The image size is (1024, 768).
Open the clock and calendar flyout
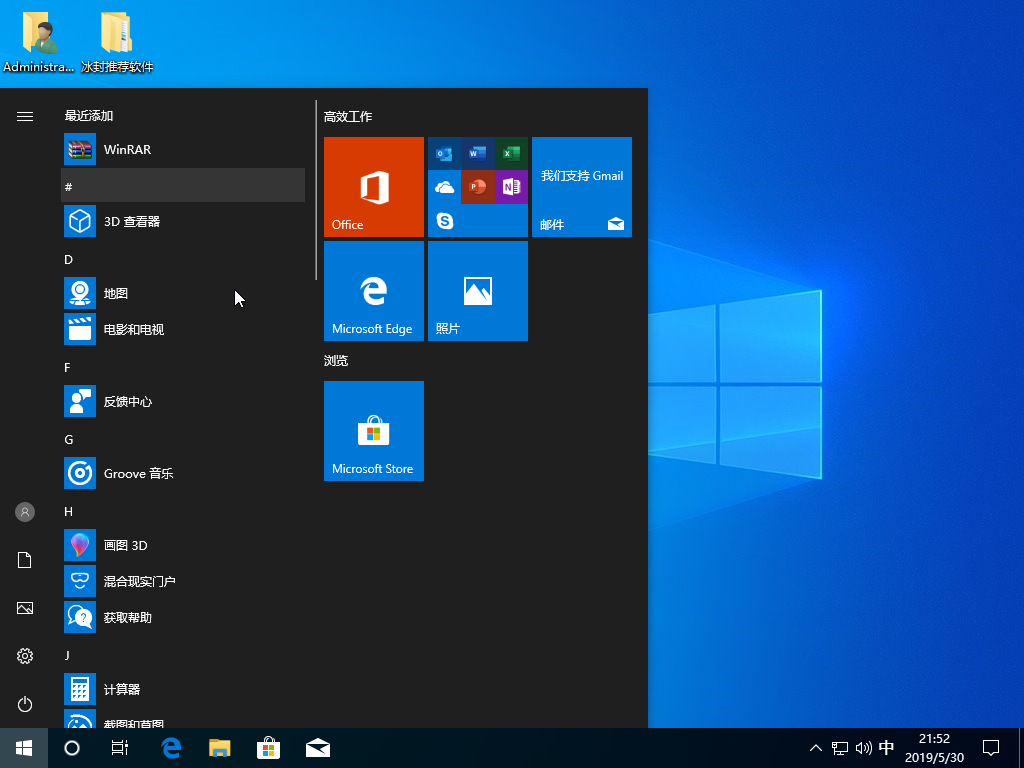(934, 748)
